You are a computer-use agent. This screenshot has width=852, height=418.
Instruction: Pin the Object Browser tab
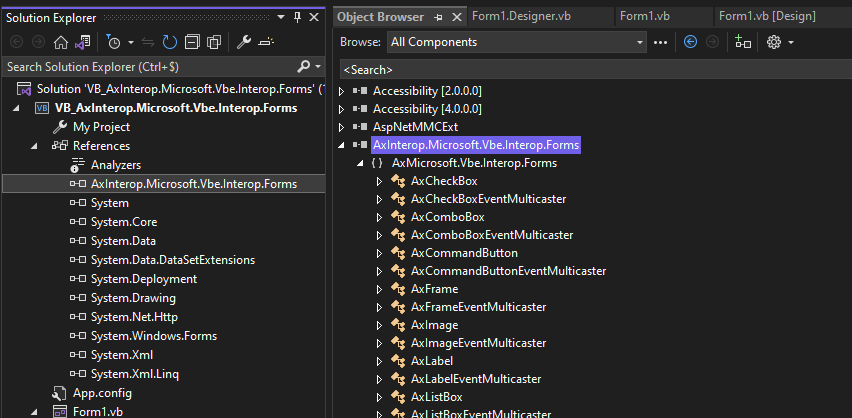[x=438, y=17]
